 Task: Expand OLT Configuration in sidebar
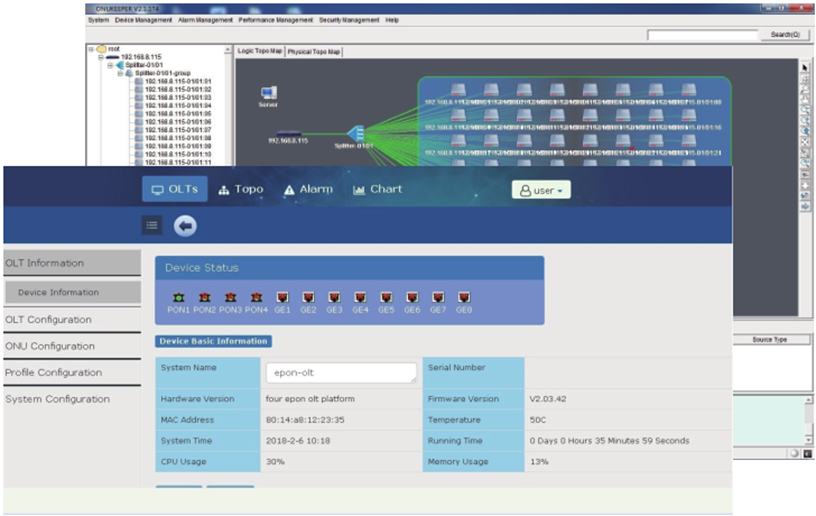pos(49,320)
